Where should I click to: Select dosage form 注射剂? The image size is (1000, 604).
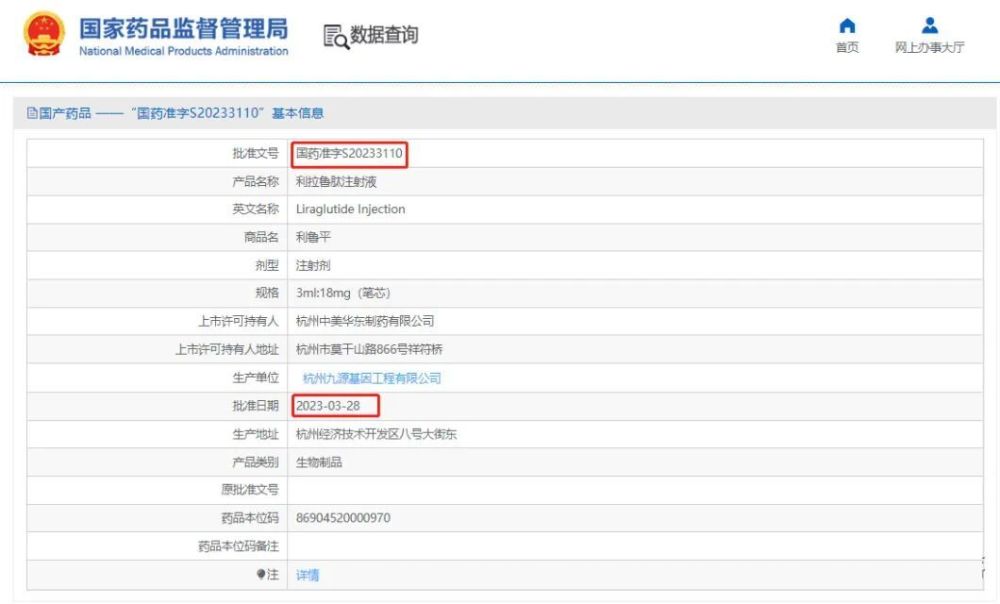(x=313, y=265)
